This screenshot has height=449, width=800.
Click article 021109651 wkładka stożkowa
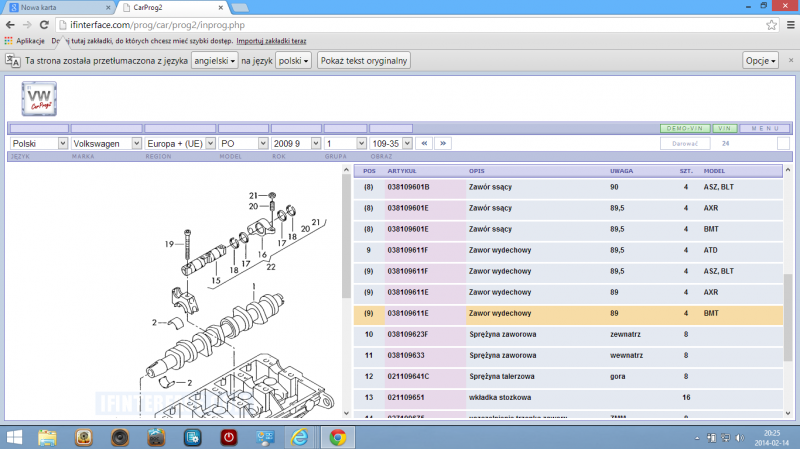pyautogui.click(x=406, y=397)
